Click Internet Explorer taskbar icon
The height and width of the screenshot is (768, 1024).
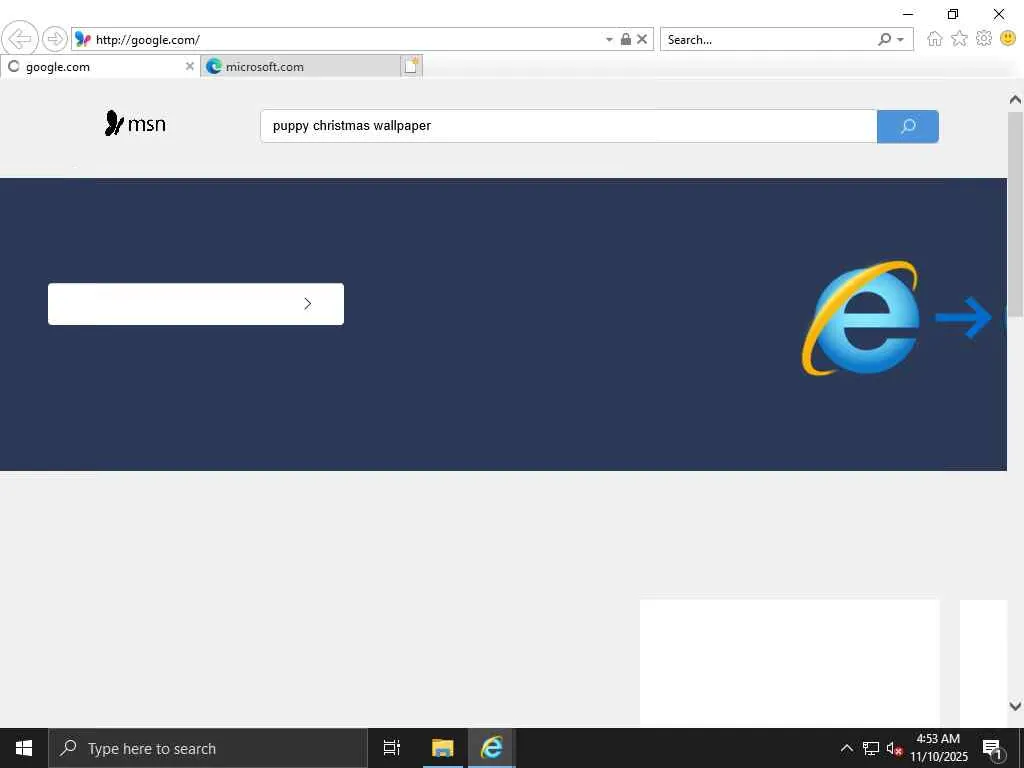click(492, 748)
